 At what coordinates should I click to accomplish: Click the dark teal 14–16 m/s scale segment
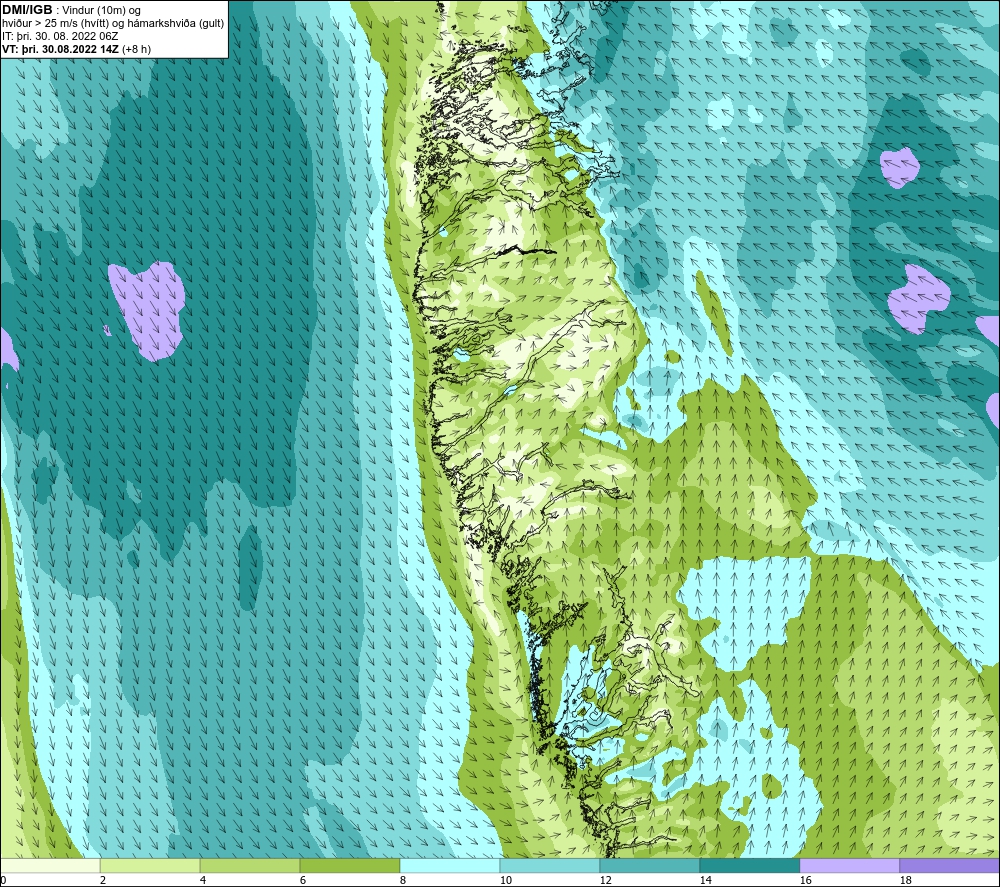tap(749, 865)
